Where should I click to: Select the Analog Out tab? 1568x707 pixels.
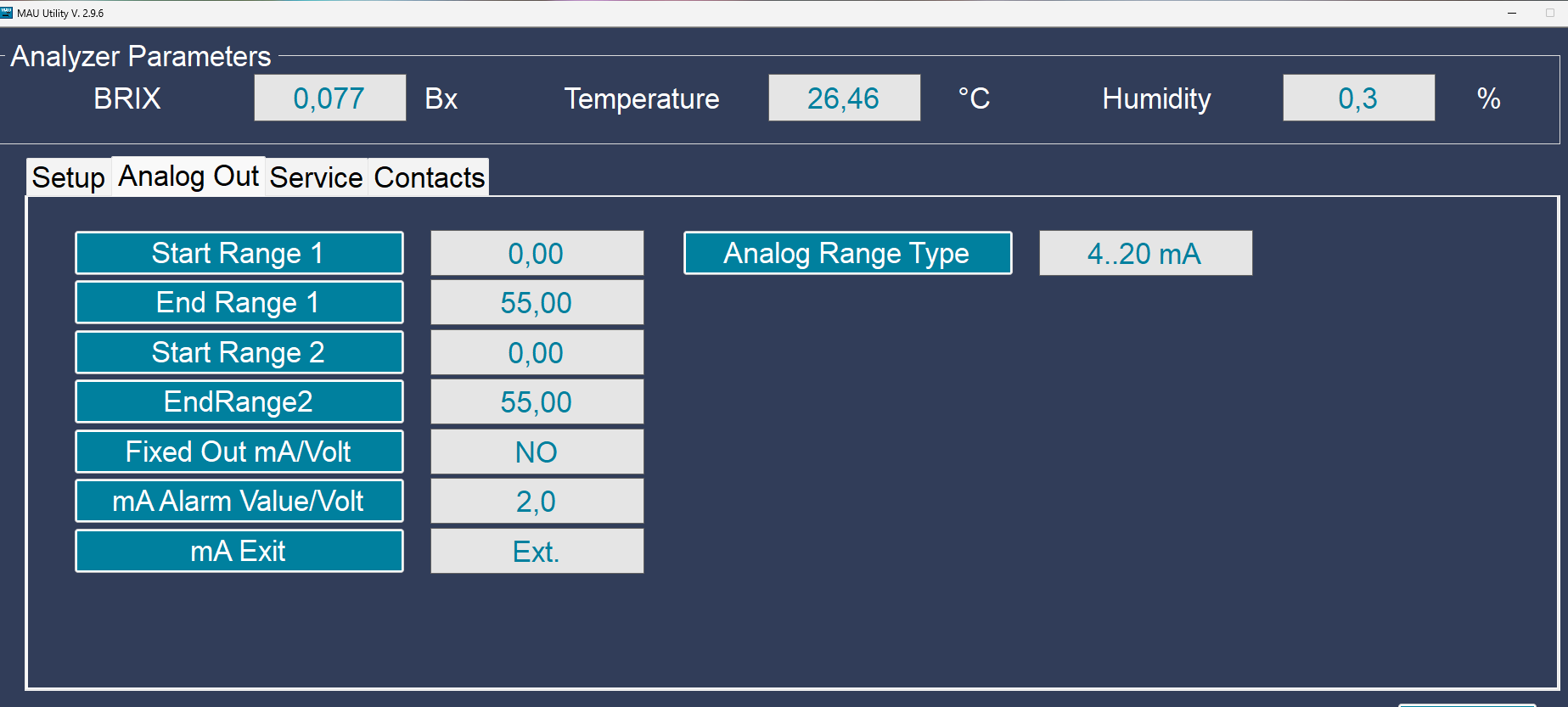[x=188, y=176]
